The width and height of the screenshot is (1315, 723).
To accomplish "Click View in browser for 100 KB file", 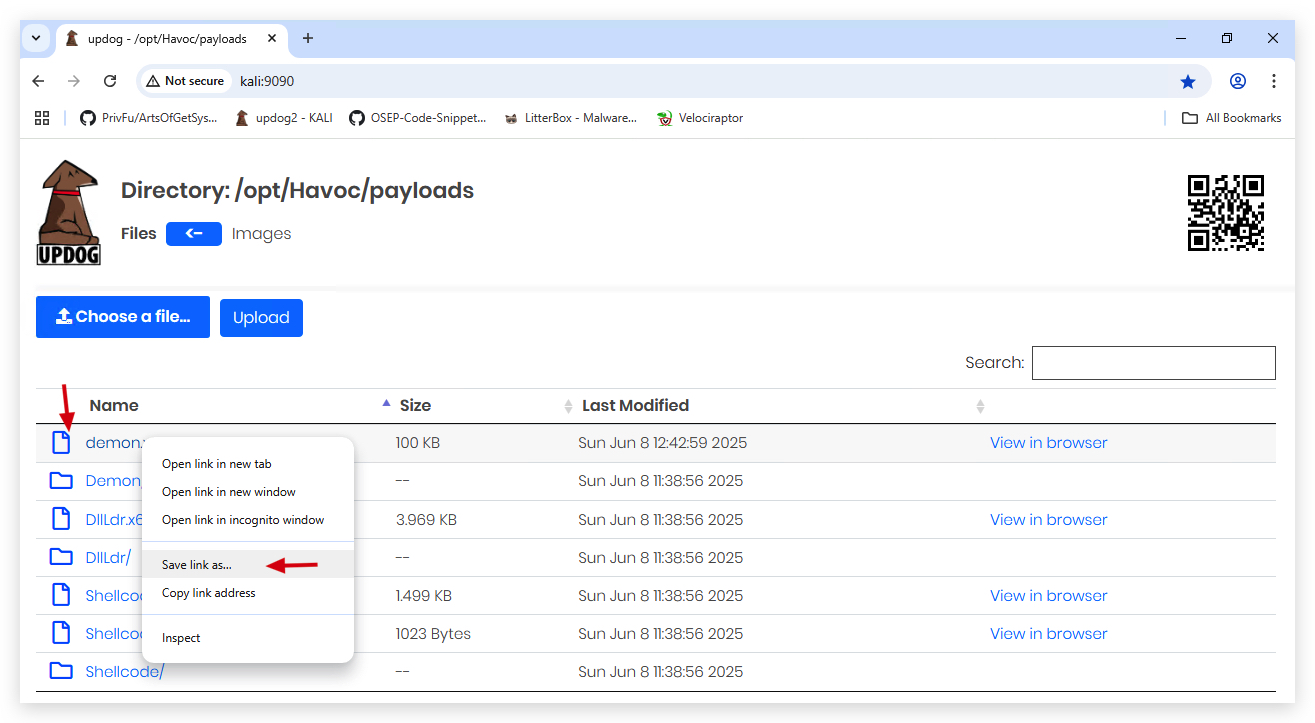I will (x=1049, y=443).
